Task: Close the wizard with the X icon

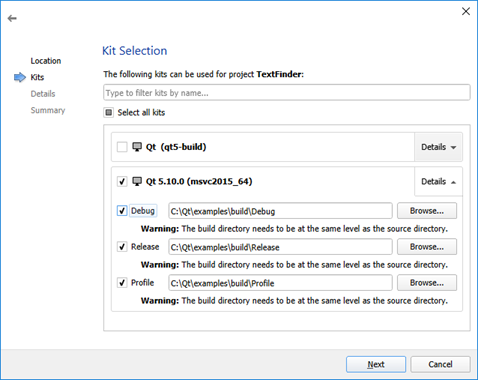Action: point(466,11)
